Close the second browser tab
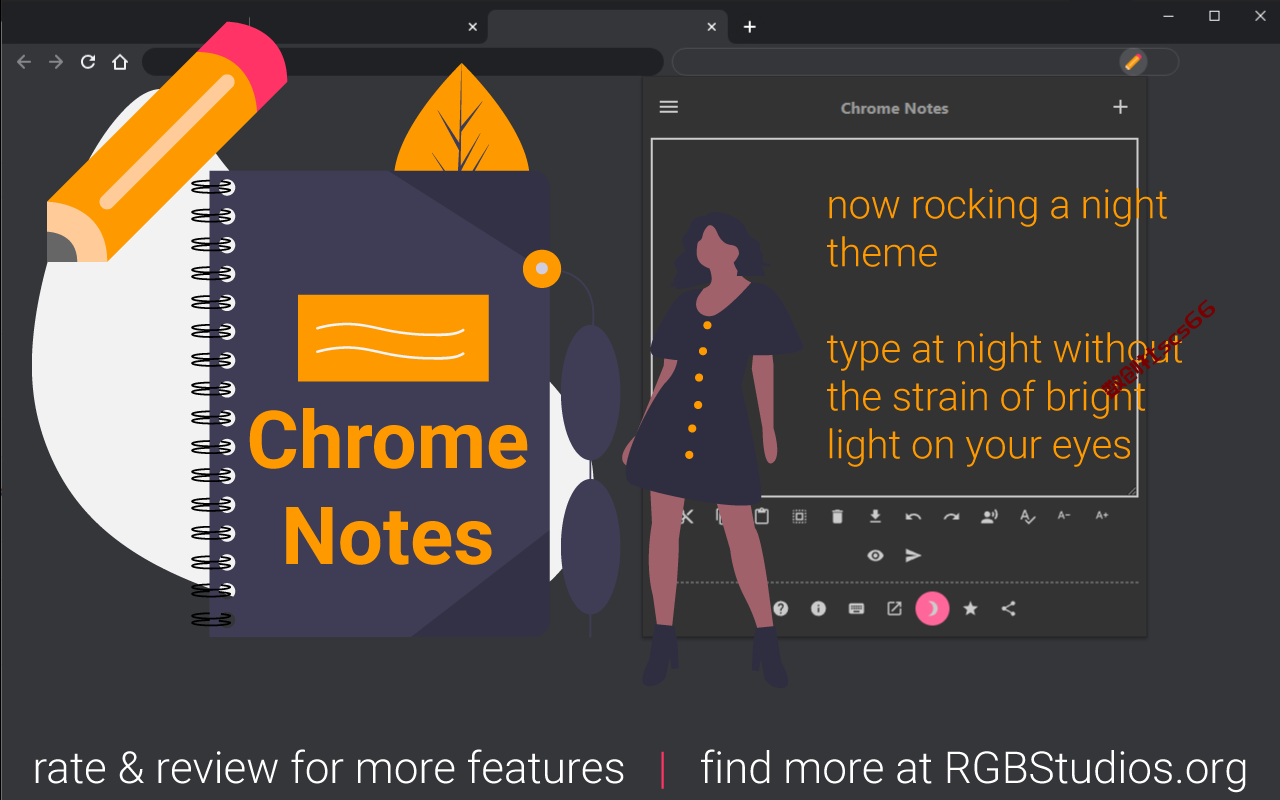The image size is (1280, 800). (x=712, y=27)
